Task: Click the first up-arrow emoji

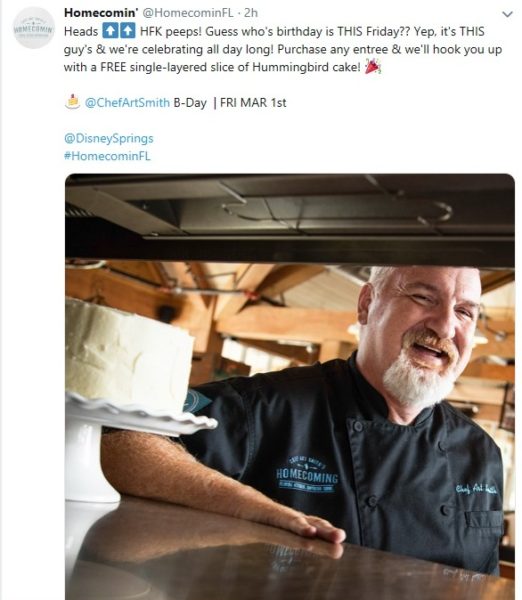Action: (x=110, y=31)
